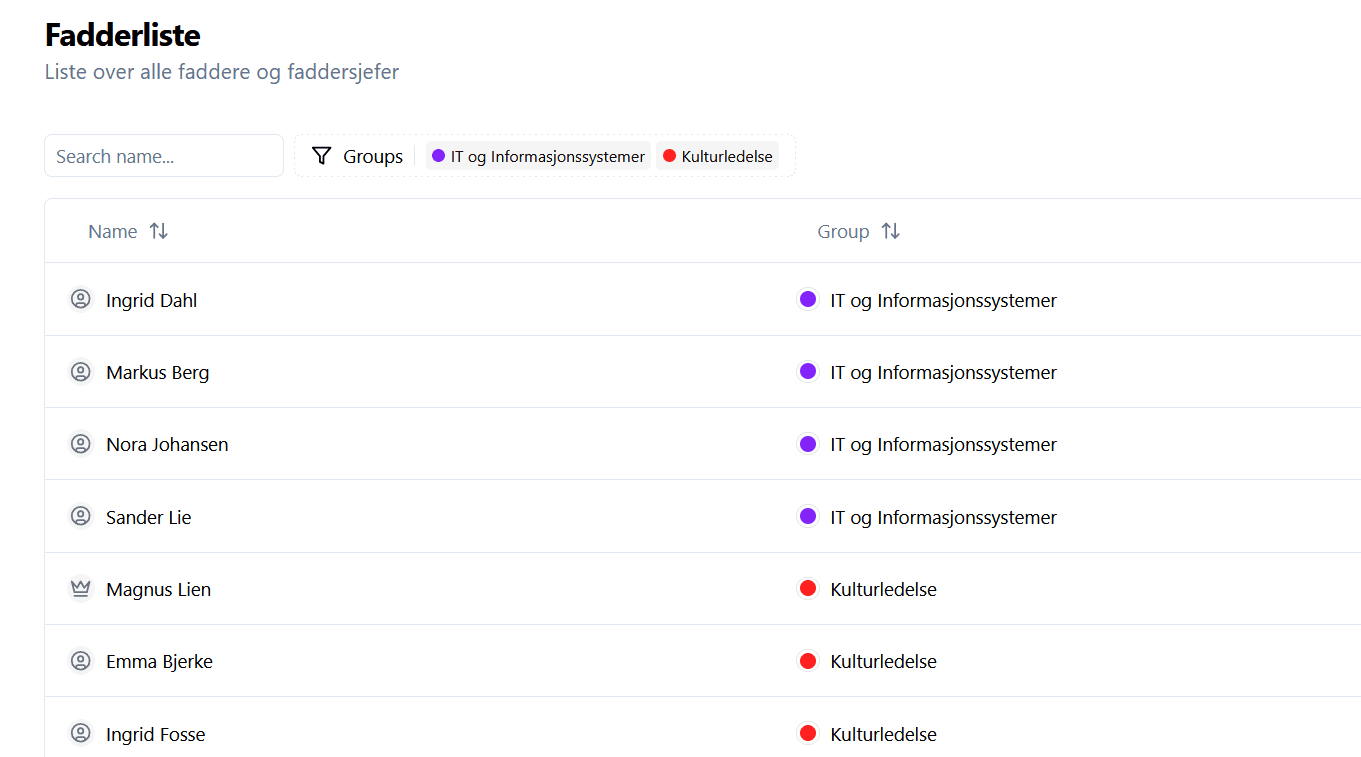Viewport: 1361px width, 757px height.
Task: Select the name Magnus Lien
Action: coord(158,589)
